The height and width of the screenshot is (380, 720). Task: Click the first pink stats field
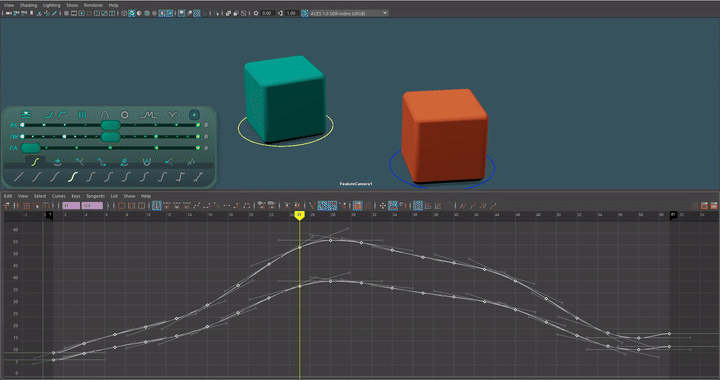pos(71,206)
